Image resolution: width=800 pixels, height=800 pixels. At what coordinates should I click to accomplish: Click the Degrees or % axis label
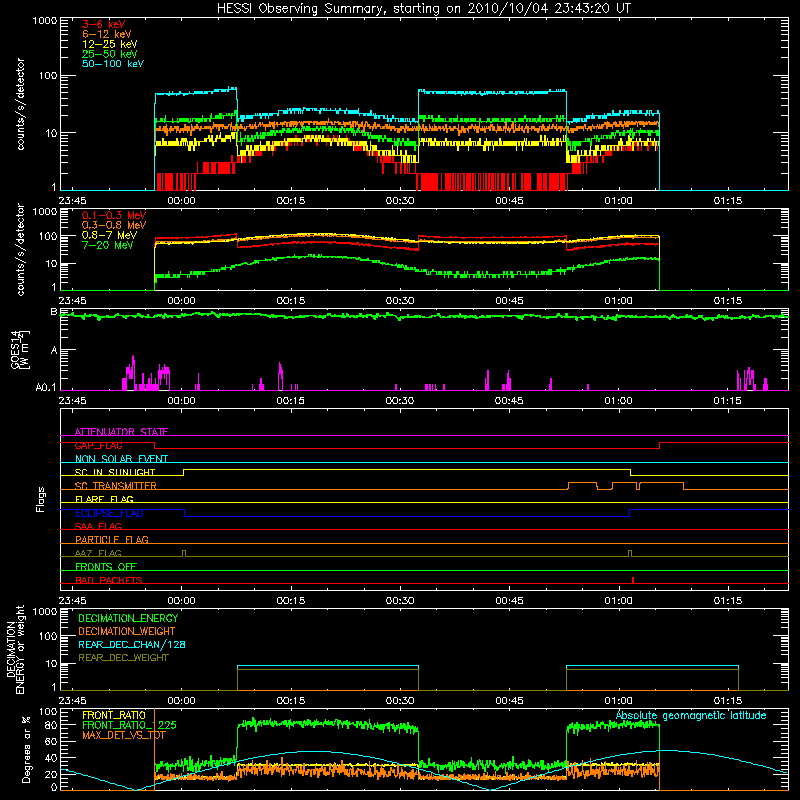point(26,749)
